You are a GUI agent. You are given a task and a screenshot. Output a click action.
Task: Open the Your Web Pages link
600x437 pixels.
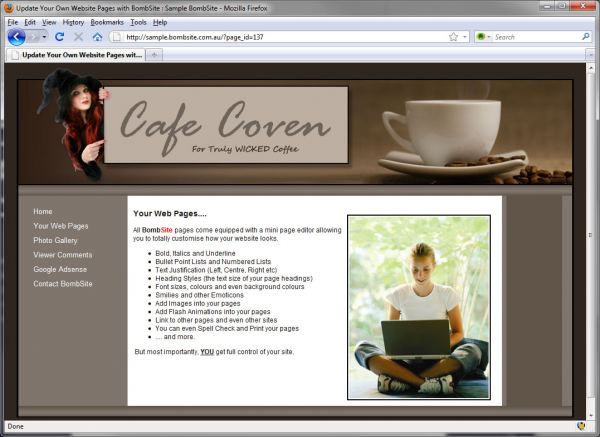[60, 226]
